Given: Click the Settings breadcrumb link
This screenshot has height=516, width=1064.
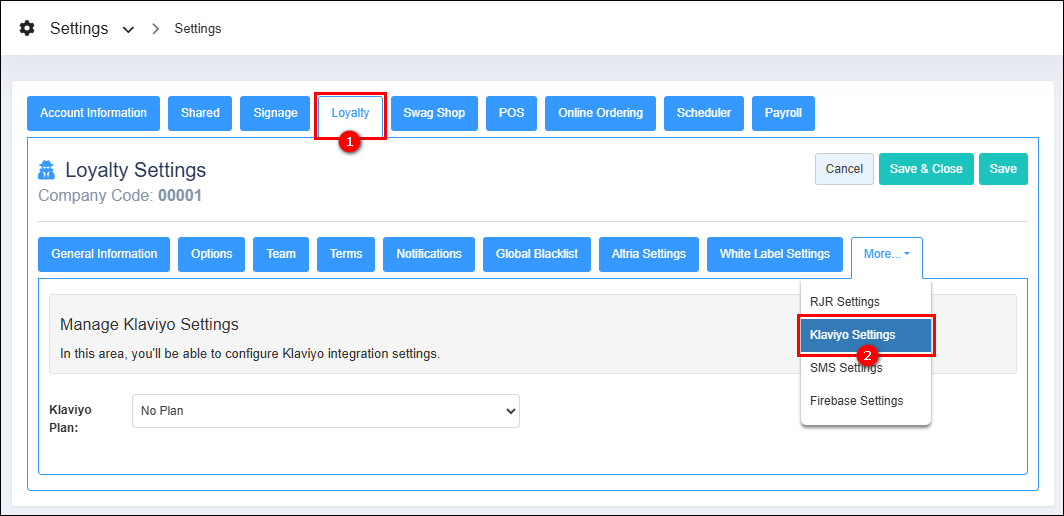Looking at the screenshot, I should coord(198,29).
